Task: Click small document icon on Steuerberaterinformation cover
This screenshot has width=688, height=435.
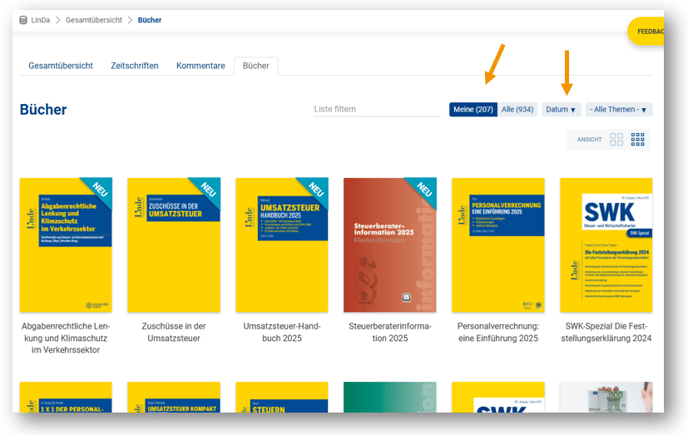Action: point(406,298)
